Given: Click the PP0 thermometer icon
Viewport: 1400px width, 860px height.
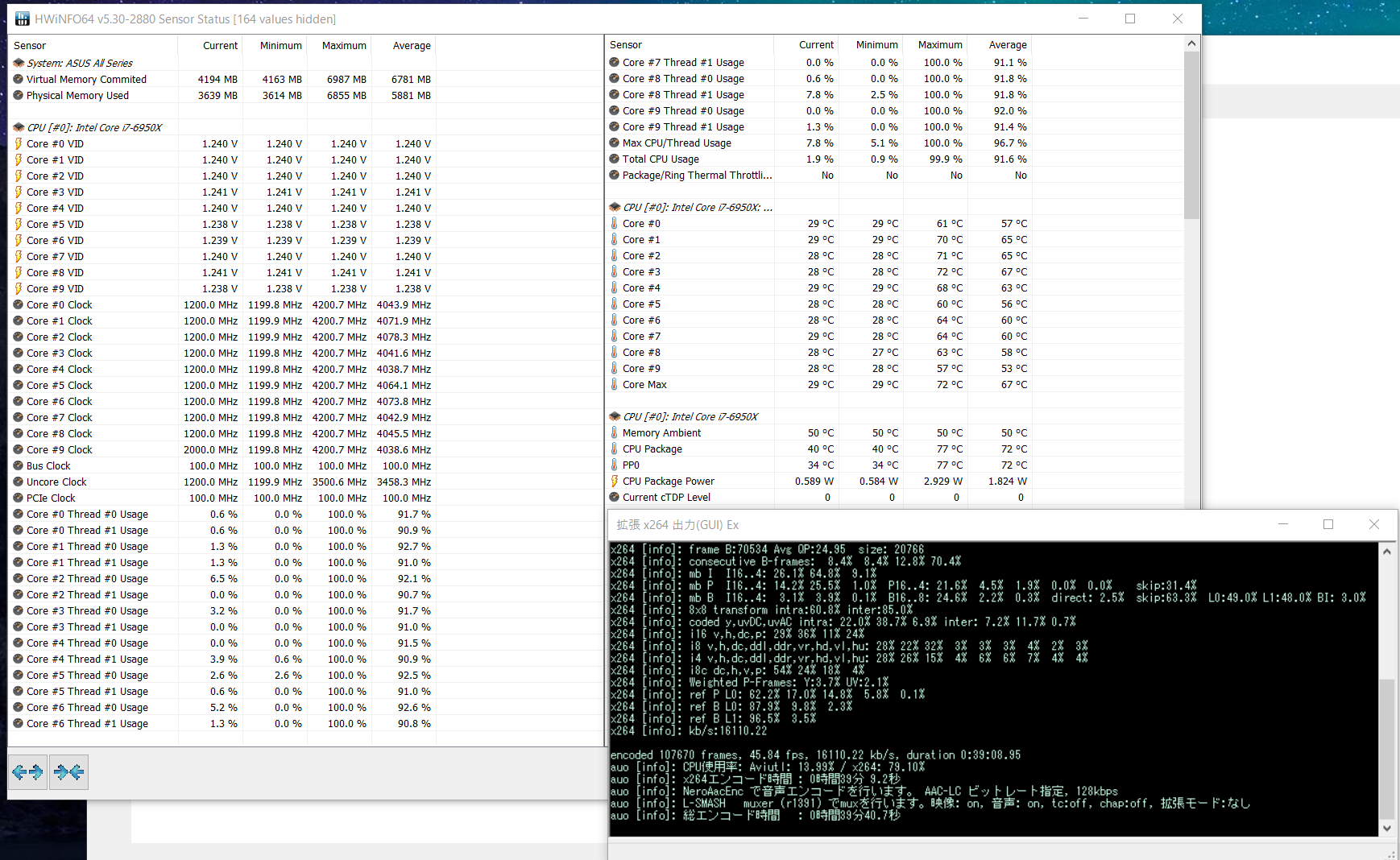Looking at the screenshot, I should tap(615, 465).
